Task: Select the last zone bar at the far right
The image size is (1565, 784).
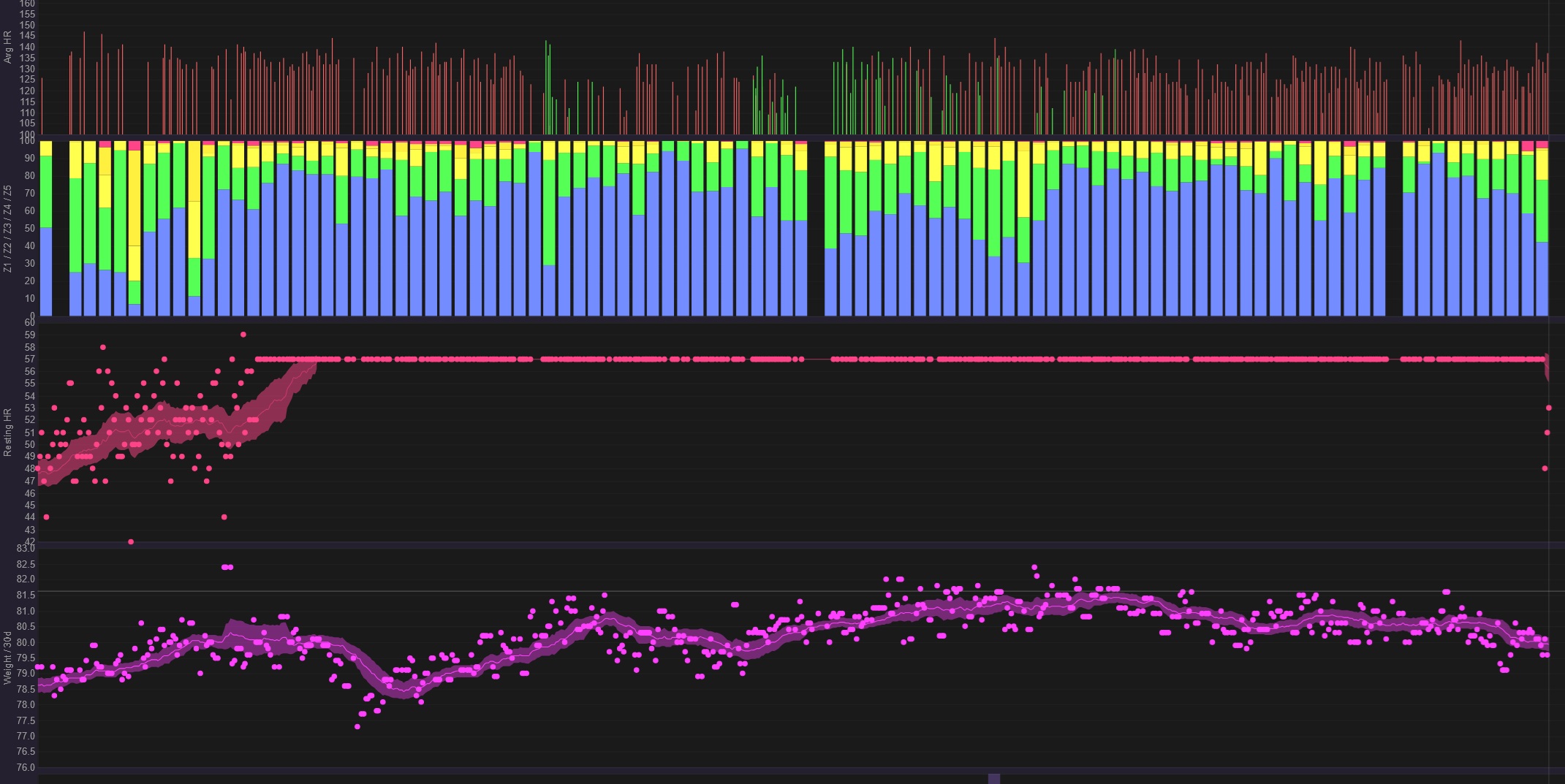Action: 1542,229
